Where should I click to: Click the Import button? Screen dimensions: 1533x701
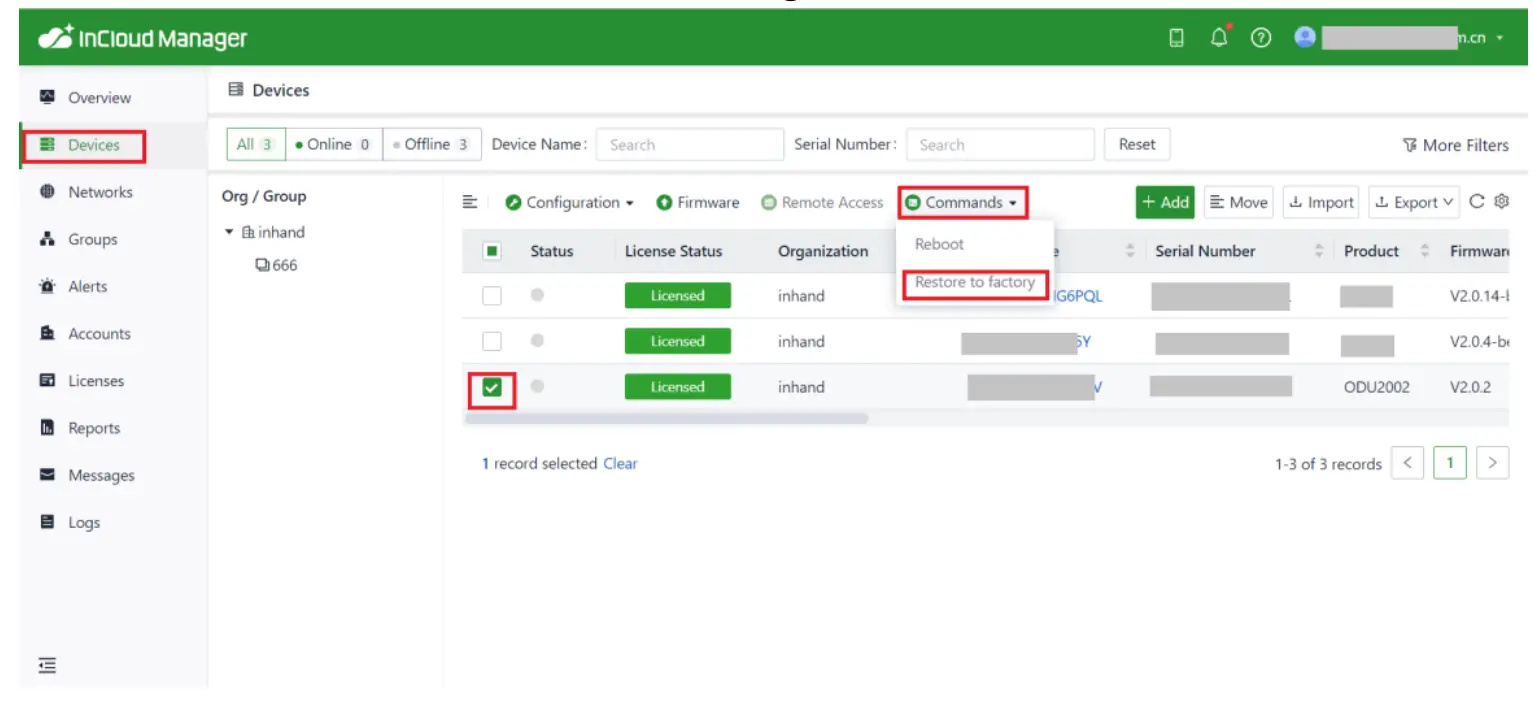pos(1320,202)
